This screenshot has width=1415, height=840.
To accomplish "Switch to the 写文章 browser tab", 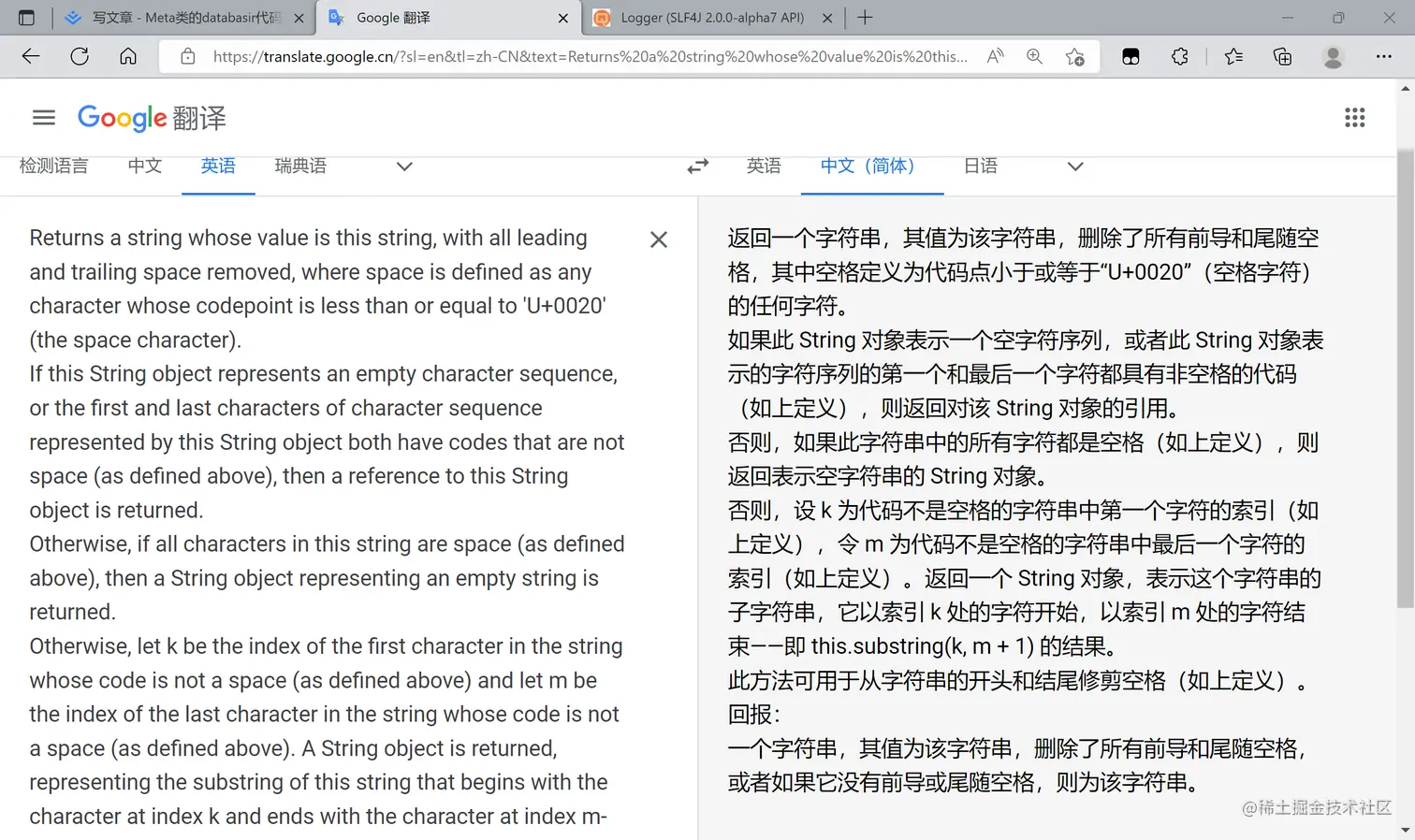I will click(183, 18).
